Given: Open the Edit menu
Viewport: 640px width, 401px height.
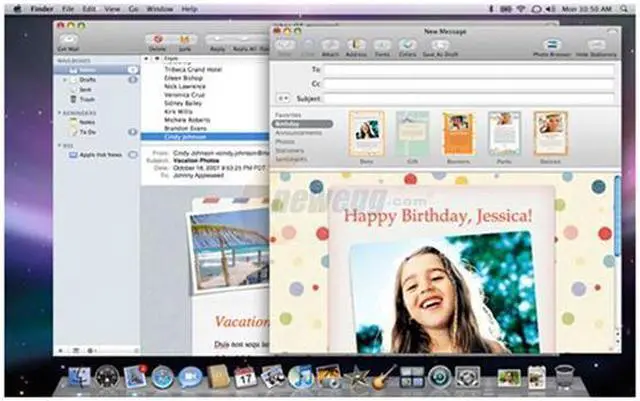Looking at the screenshot, I should click(89, 9).
